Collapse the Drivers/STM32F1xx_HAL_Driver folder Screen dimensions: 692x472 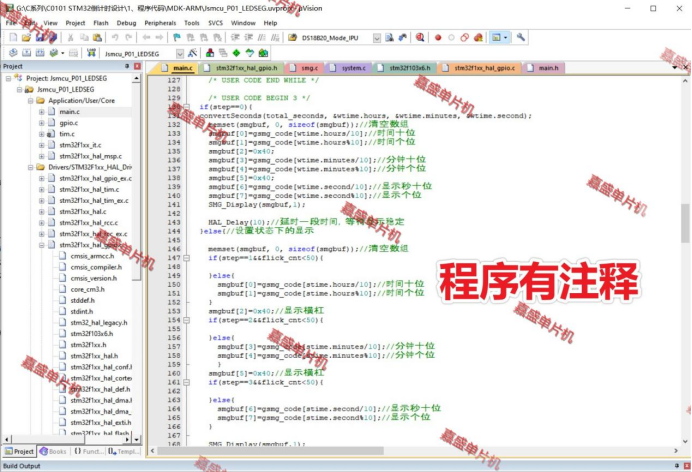30,167
